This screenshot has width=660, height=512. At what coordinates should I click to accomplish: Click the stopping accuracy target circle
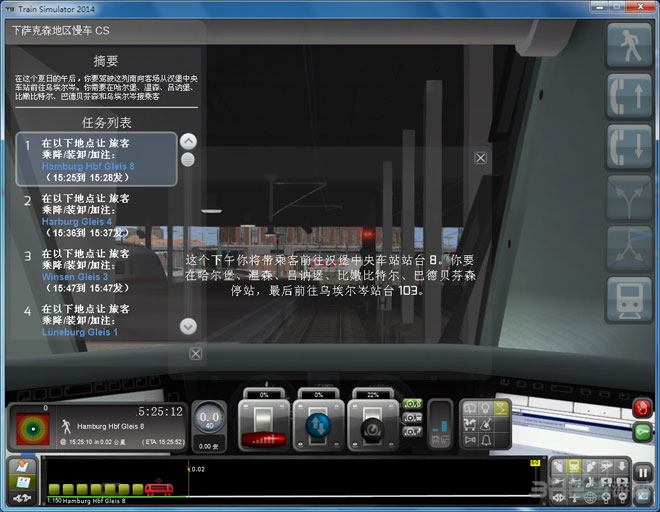pyautogui.click(x=33, y=429)
